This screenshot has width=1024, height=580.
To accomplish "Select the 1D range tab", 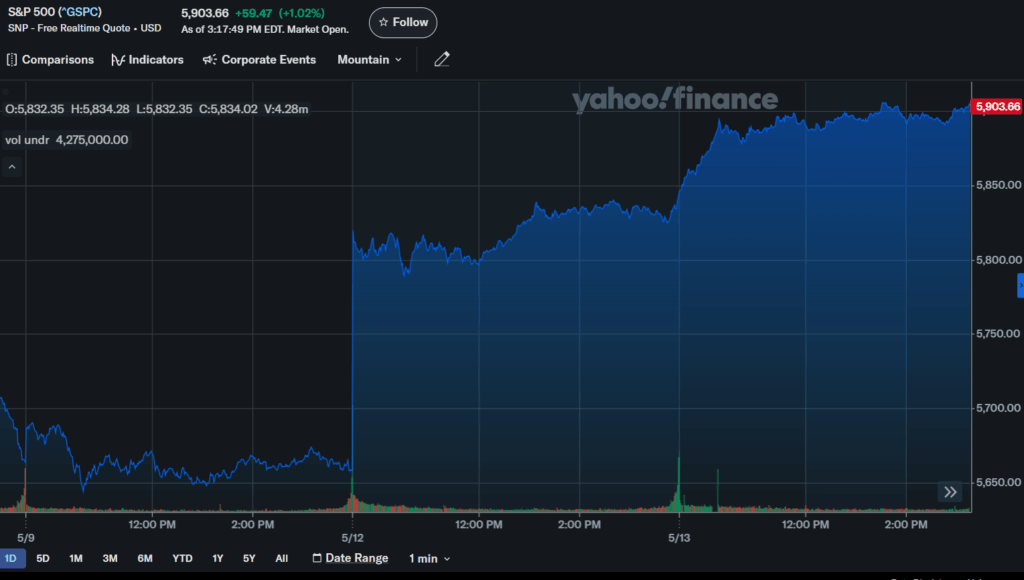I will [11, 558].
